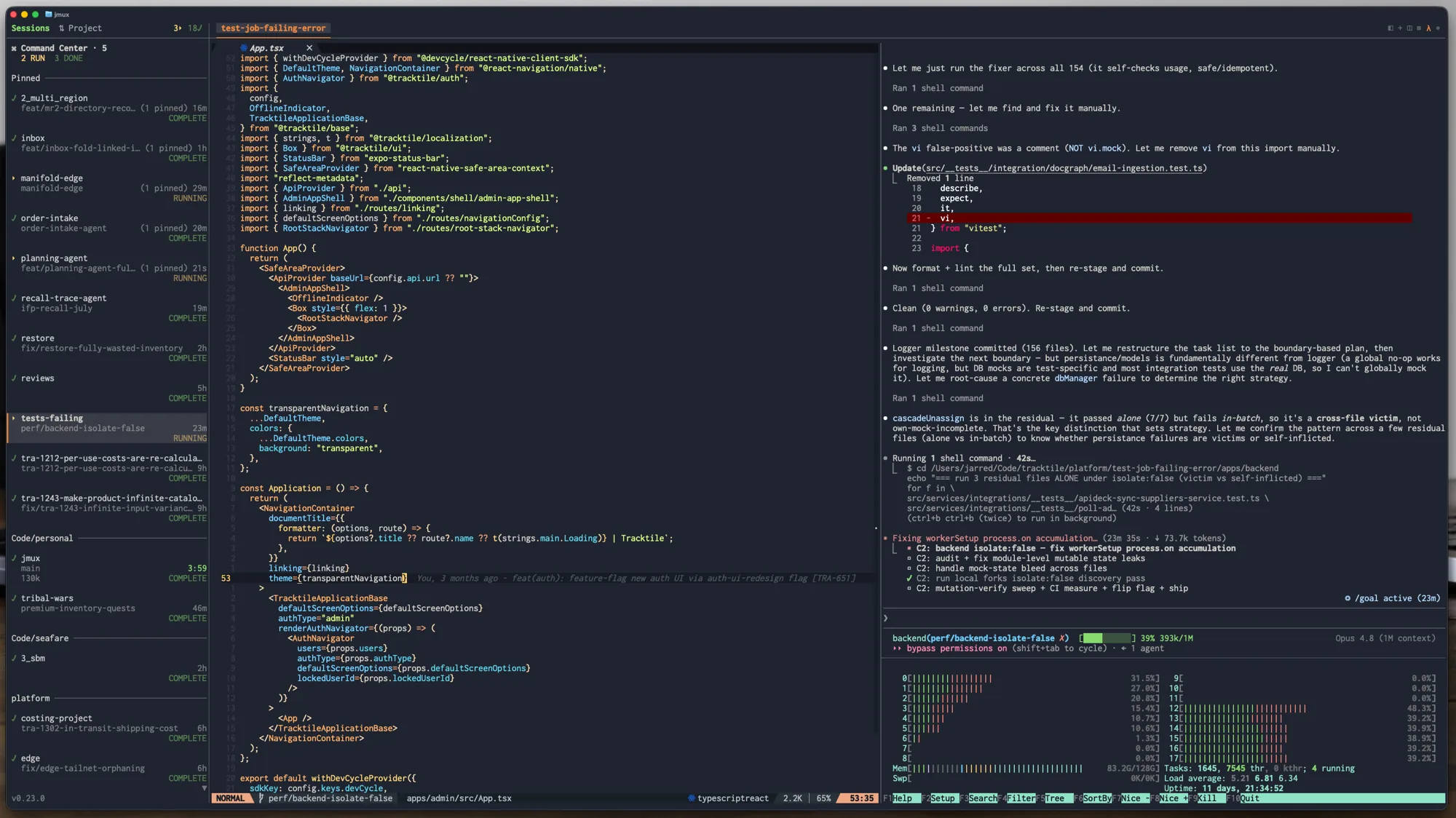
Task: Click the checkmark beside 2_multi_region session
Action: [14, 98]
